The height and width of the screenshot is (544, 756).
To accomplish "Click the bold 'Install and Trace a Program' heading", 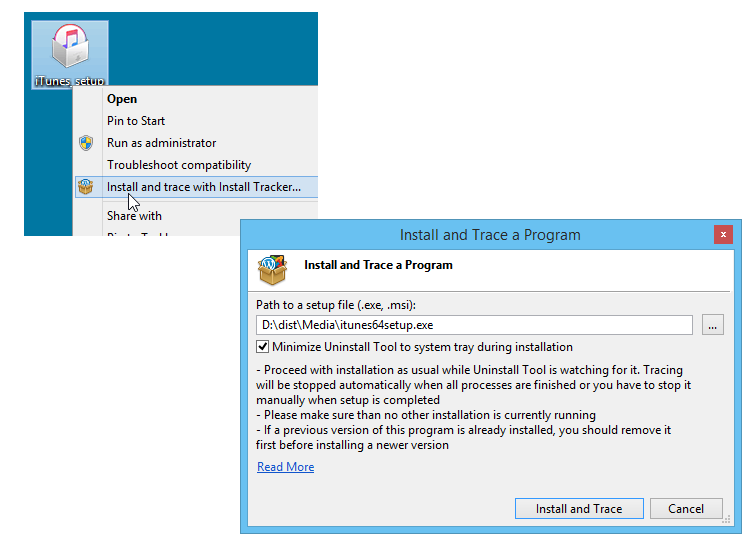I will (378, 265).
